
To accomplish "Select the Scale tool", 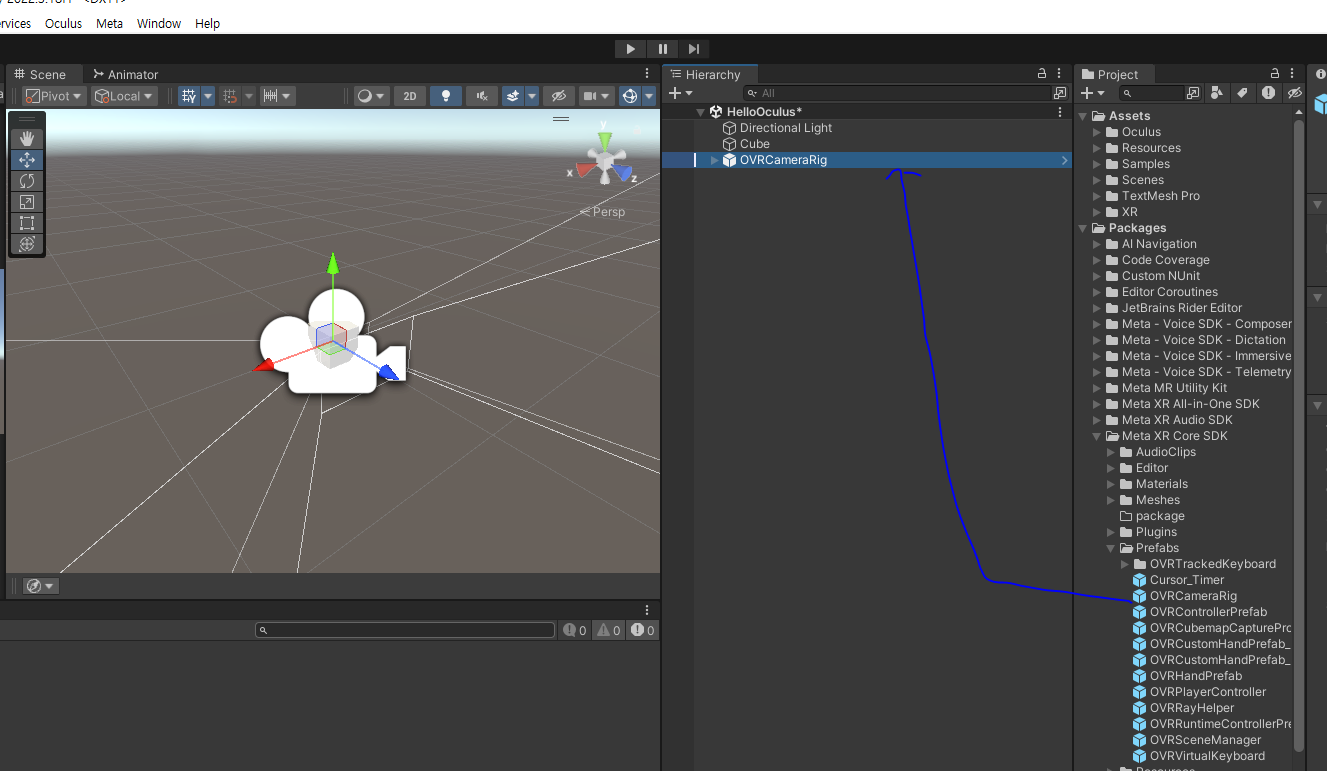I will point(27,201).
